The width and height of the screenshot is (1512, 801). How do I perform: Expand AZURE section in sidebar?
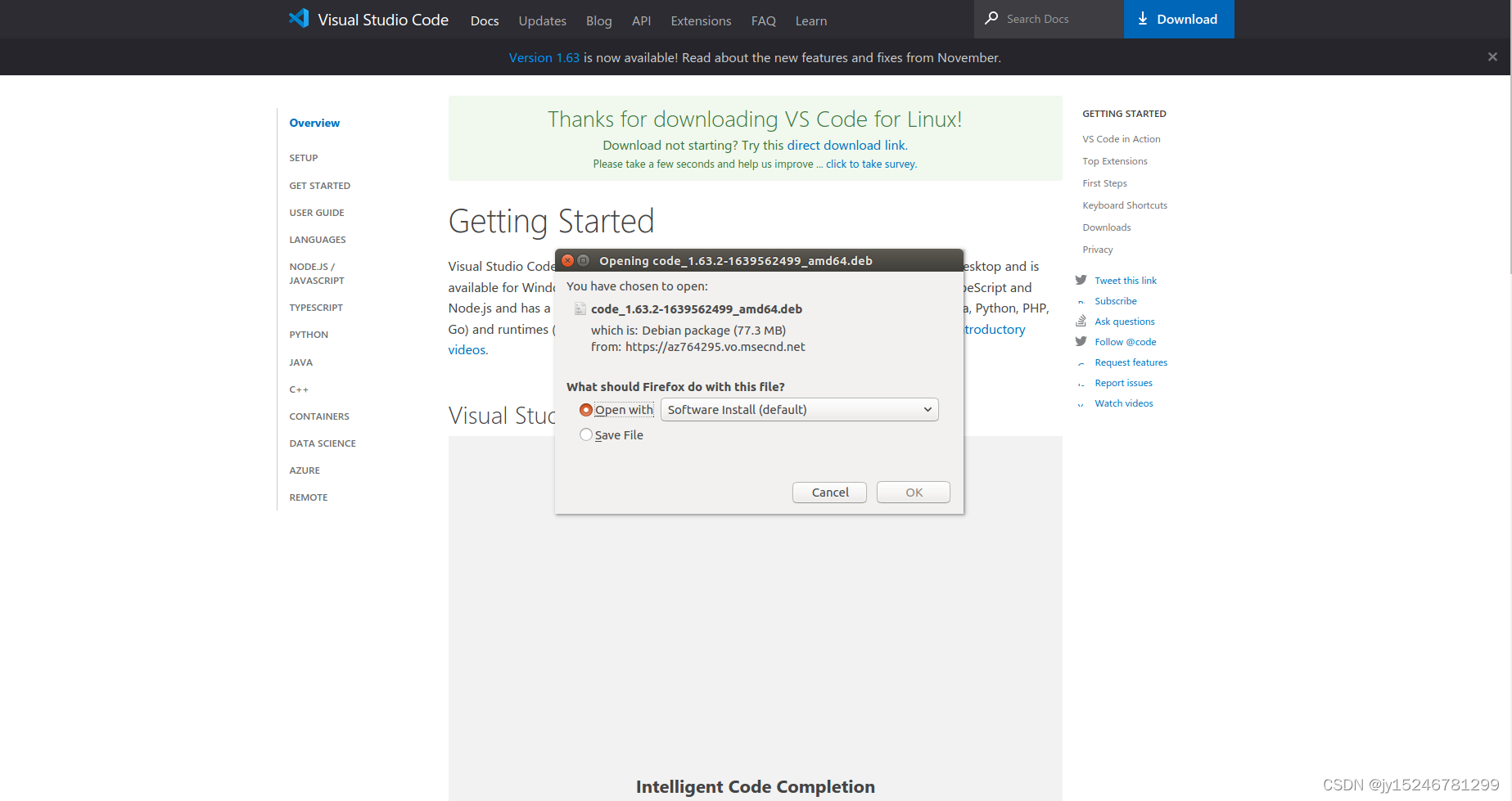(x=305, y=470)
